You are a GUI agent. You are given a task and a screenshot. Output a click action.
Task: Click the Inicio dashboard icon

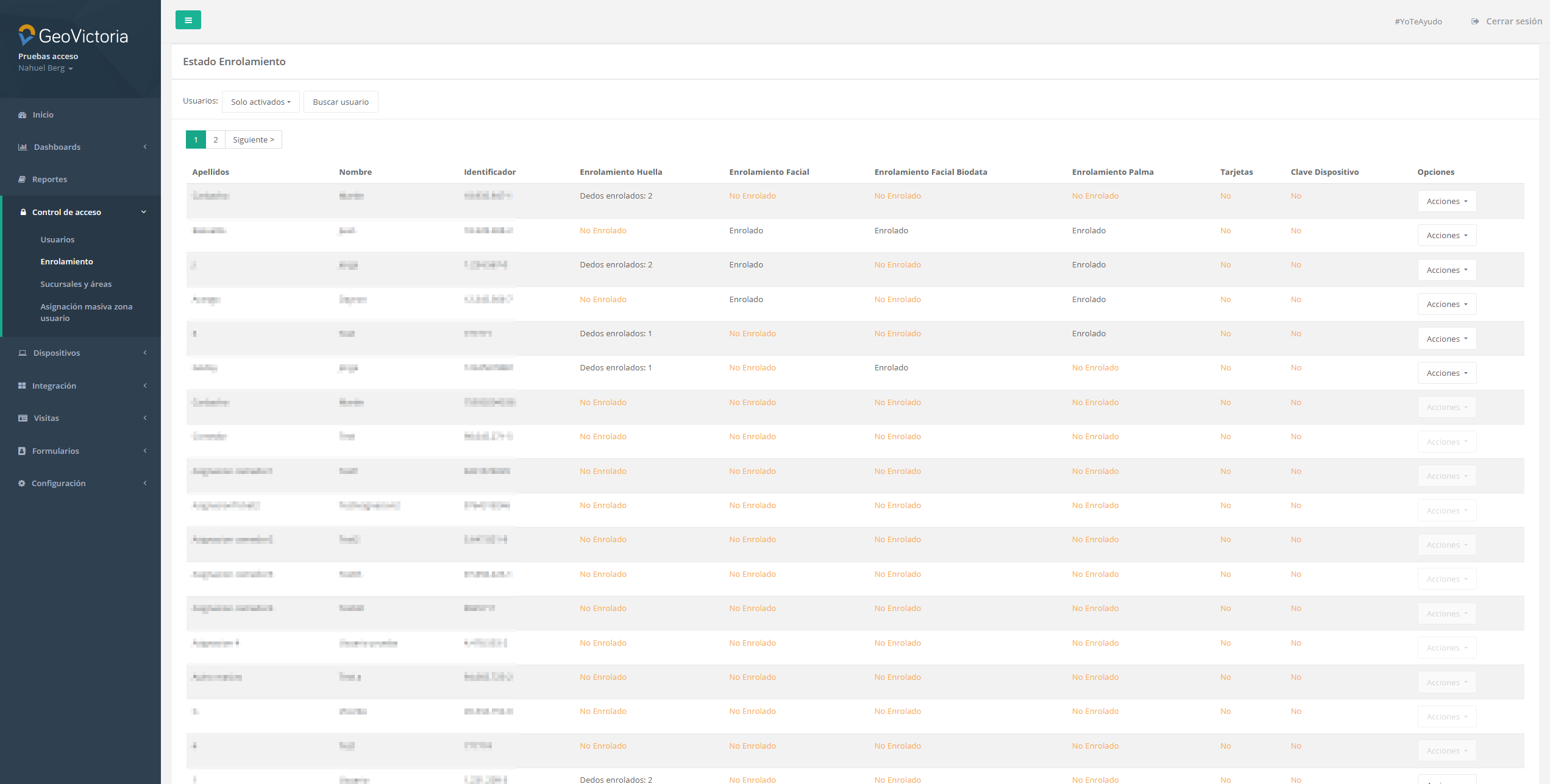[23, 115]
